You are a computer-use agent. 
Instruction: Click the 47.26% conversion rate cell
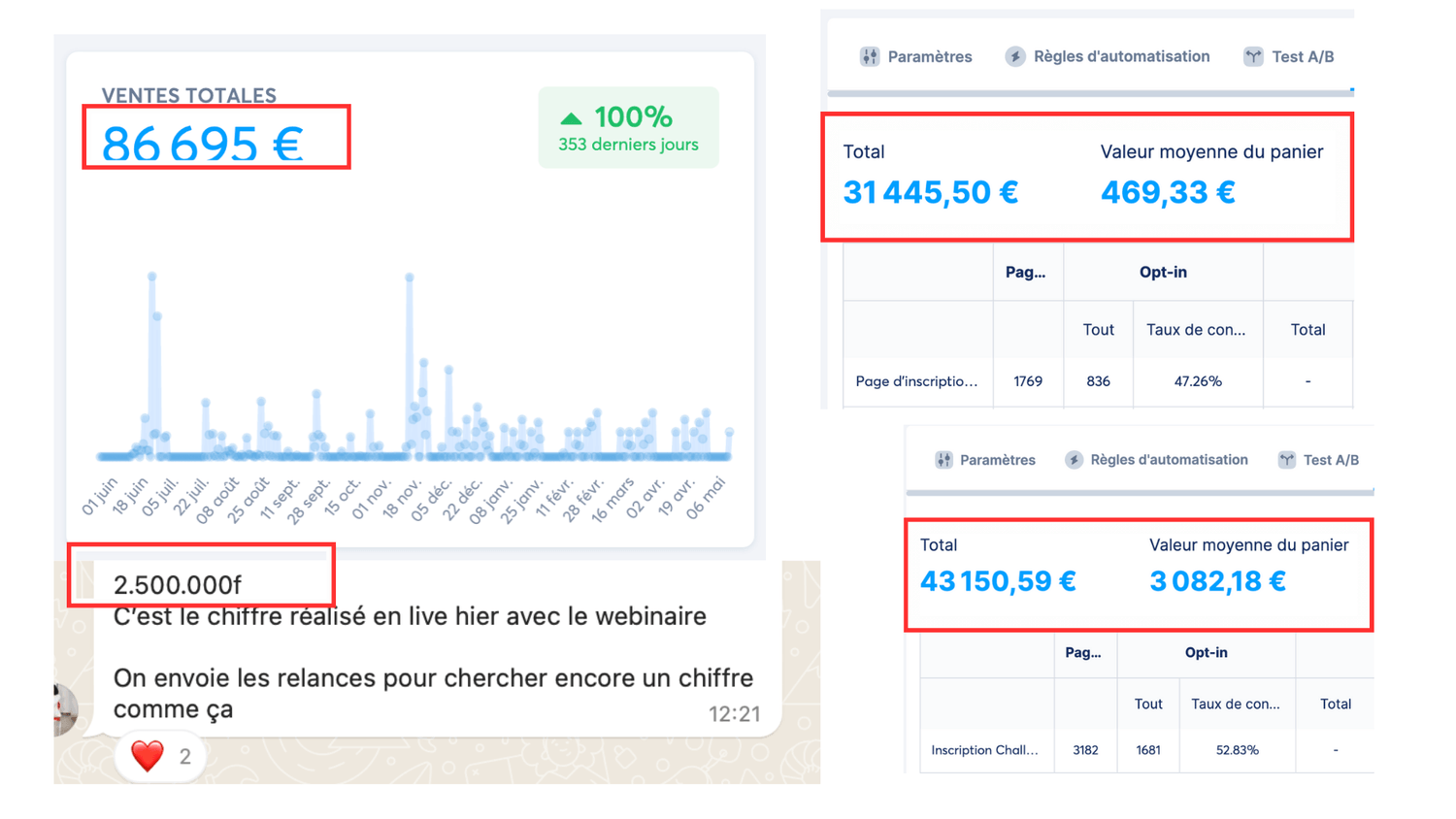point(1198,381)
